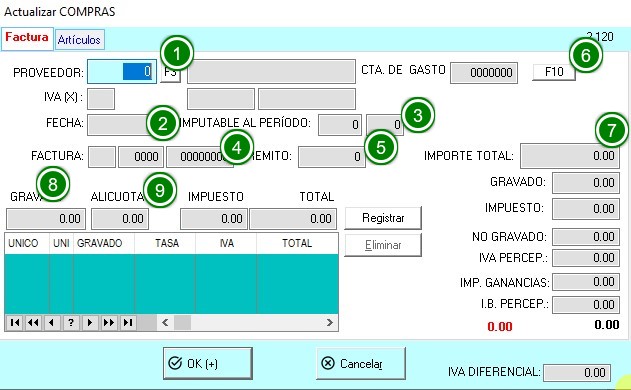Click the UNI column header
The width and height of the screenshot is (631, 390).
click(61, 243)
